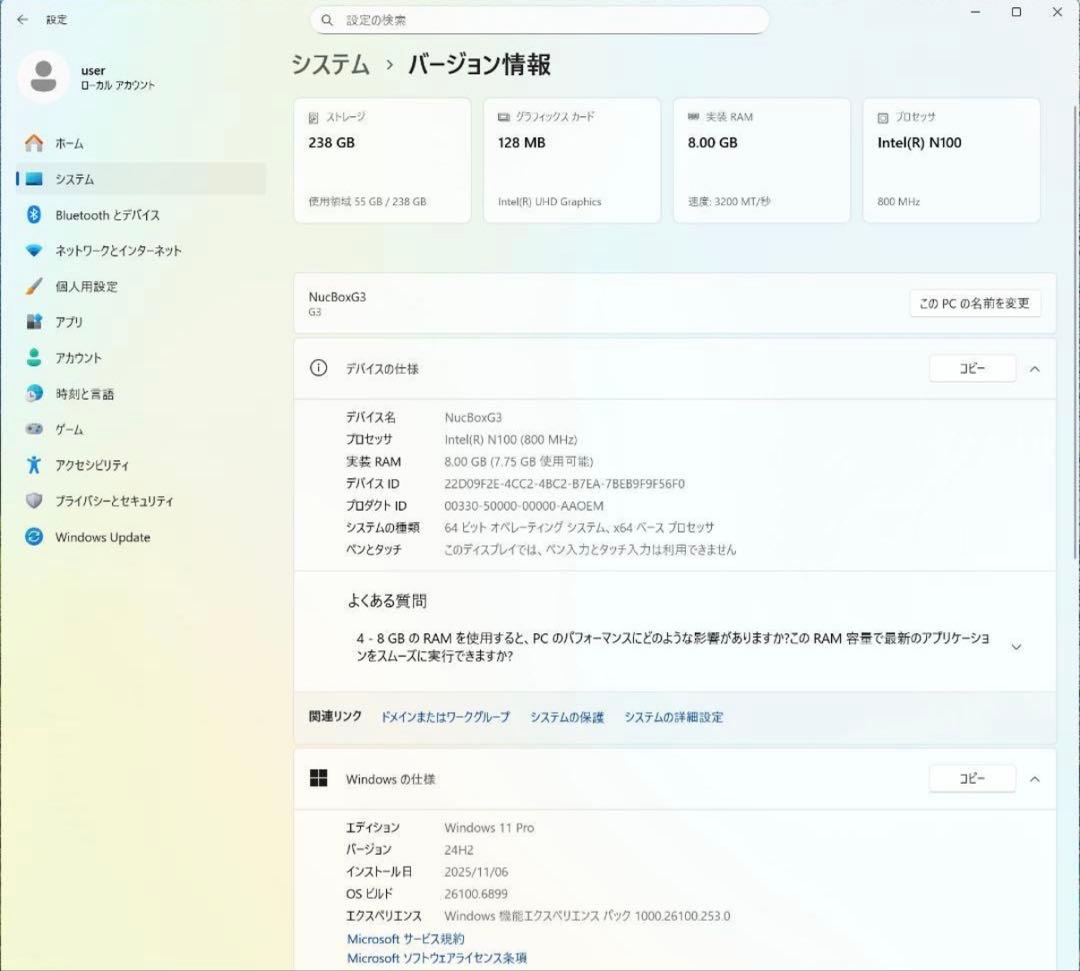Open システムの保護 link

(x=567, y=717)
